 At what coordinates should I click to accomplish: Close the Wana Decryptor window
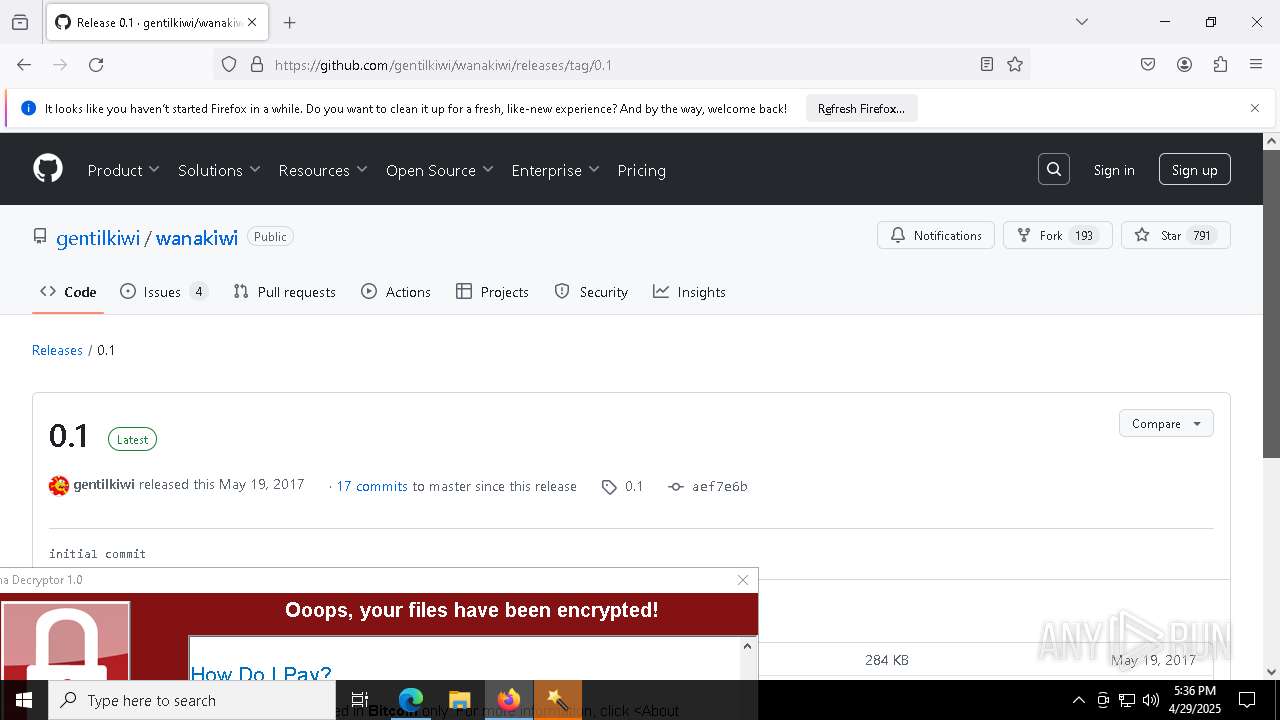tap(743, 580)
